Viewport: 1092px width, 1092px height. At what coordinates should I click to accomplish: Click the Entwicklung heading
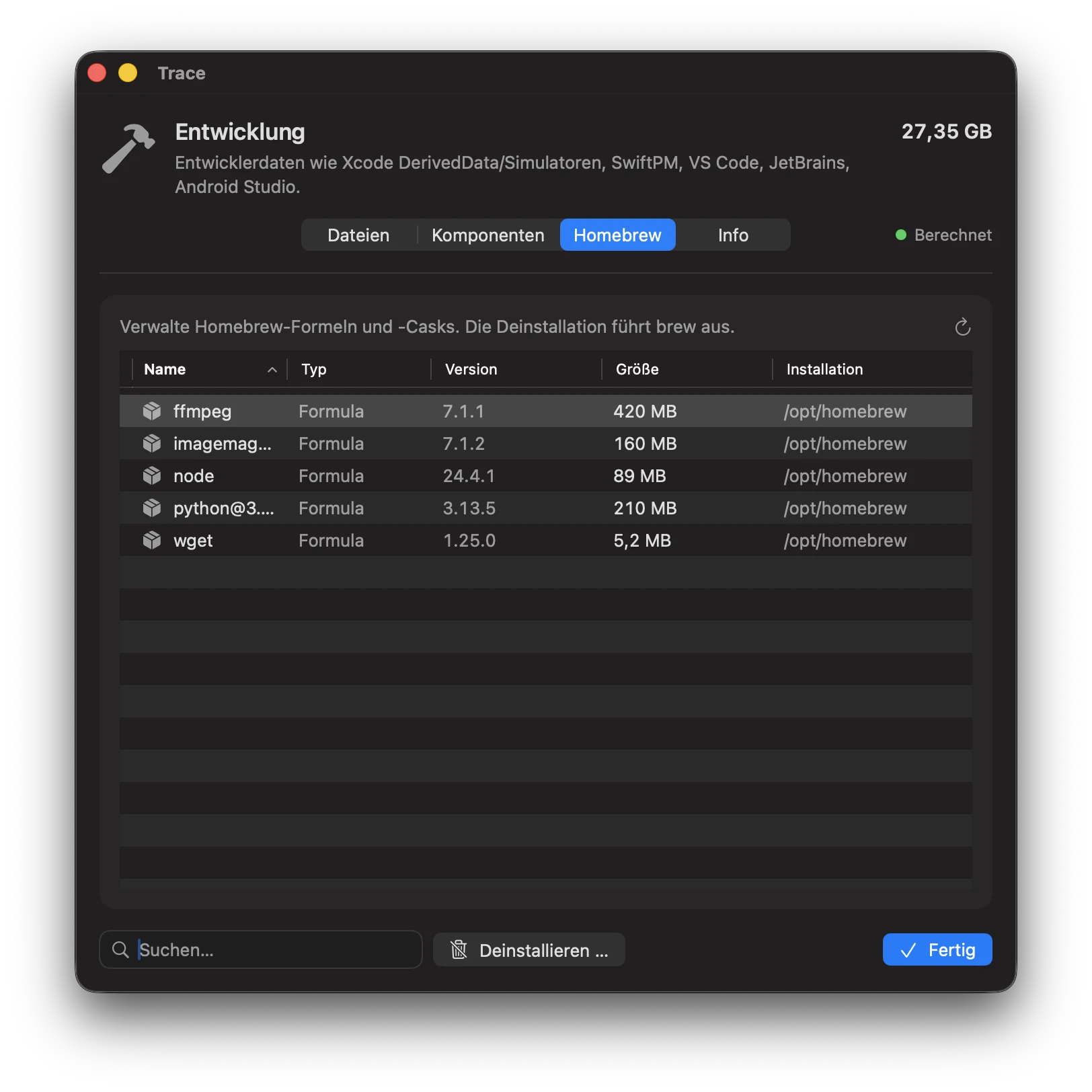(x=240, y=132)
